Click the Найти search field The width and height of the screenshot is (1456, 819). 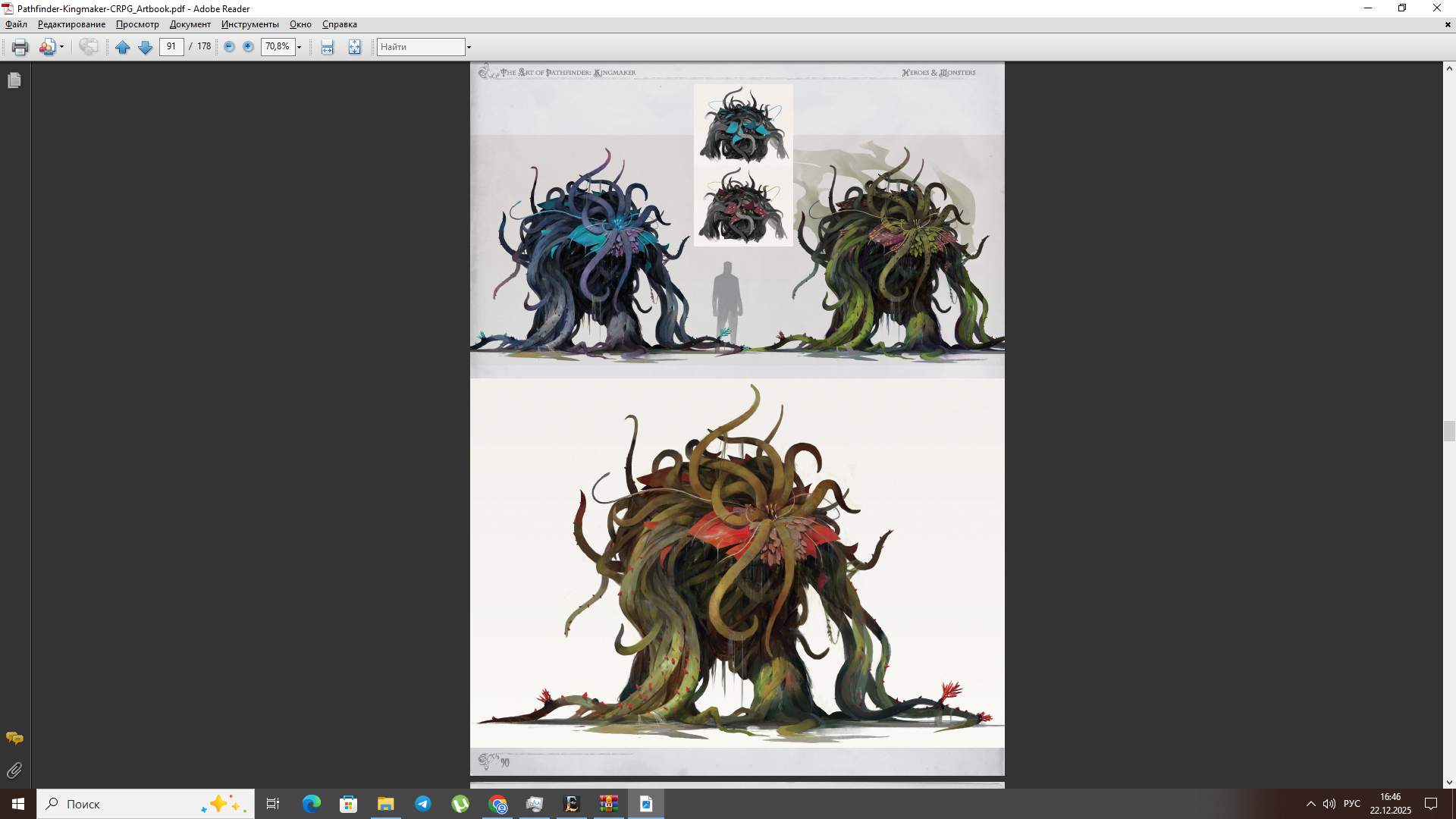click(421, 47)
